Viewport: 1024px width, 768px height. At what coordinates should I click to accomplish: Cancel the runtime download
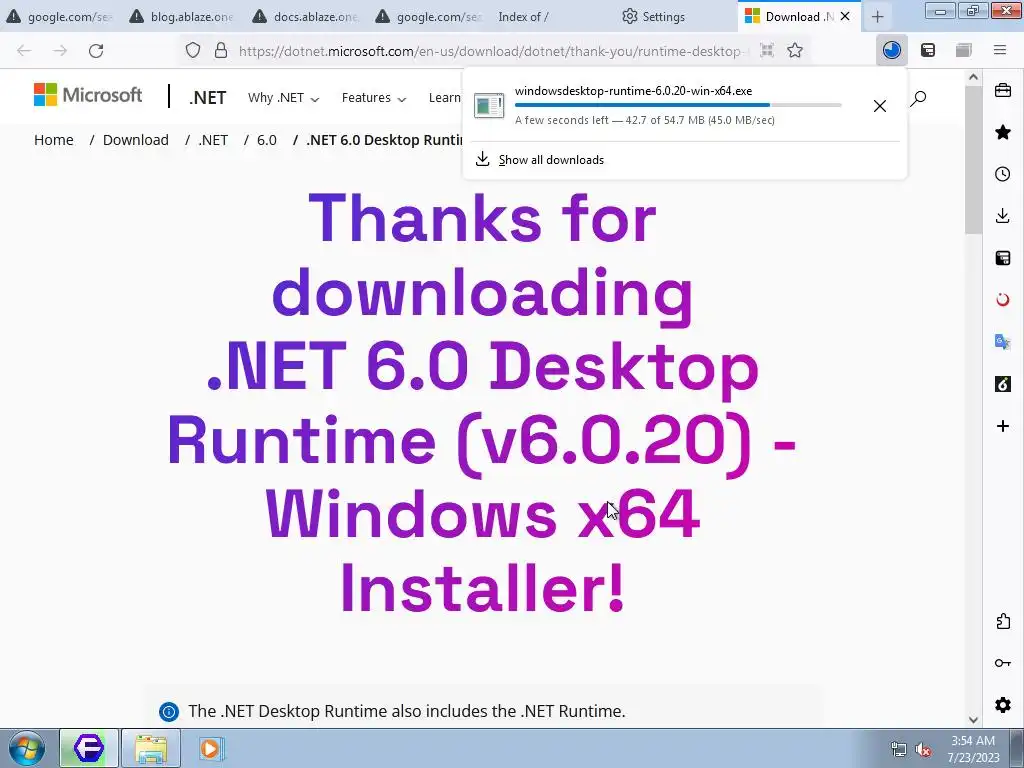880,106
